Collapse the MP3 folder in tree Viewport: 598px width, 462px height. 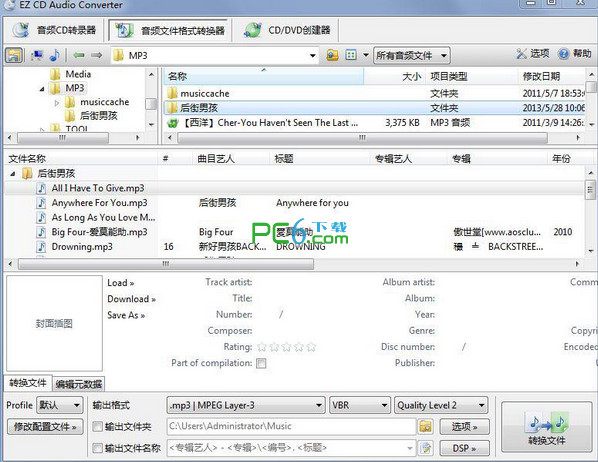(42, 89)
